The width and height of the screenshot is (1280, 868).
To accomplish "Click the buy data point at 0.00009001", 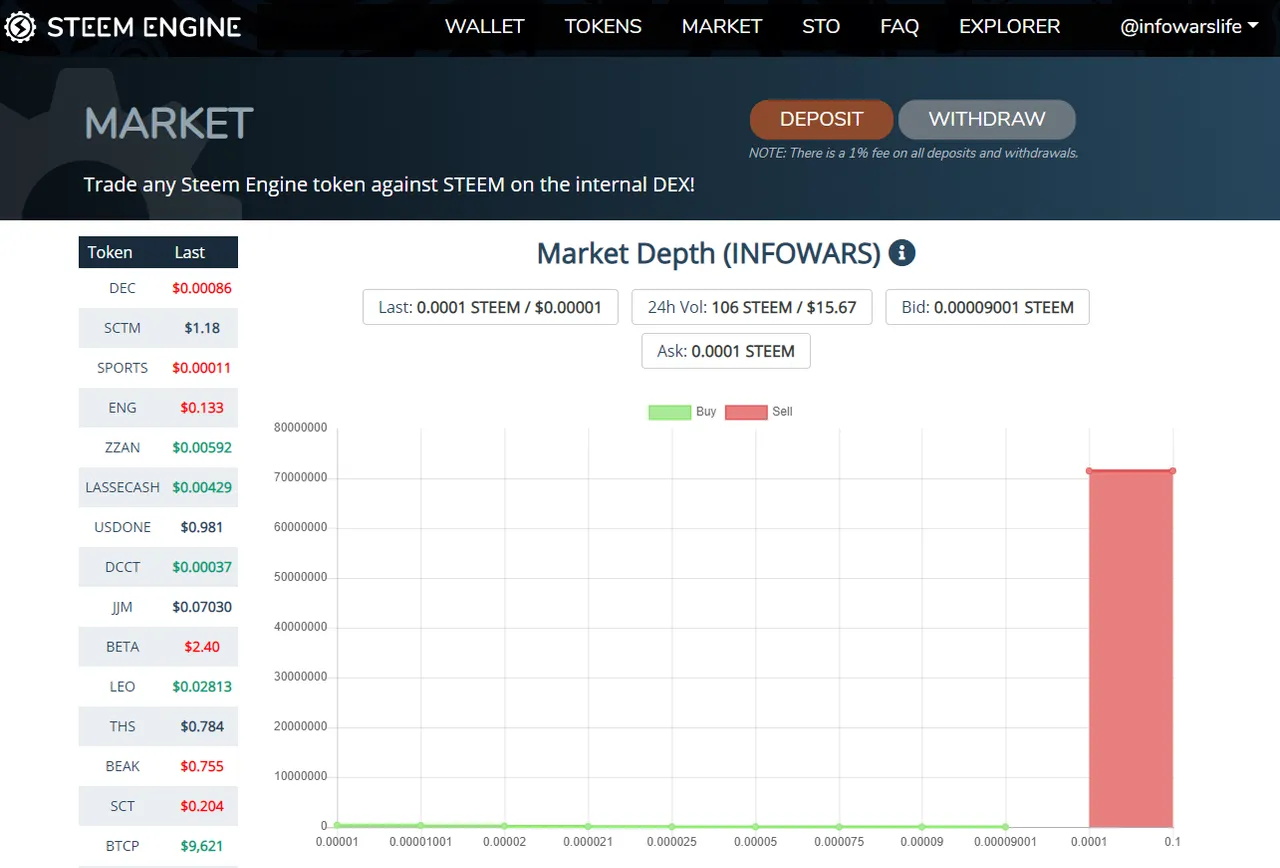I will click(1005, 827).
